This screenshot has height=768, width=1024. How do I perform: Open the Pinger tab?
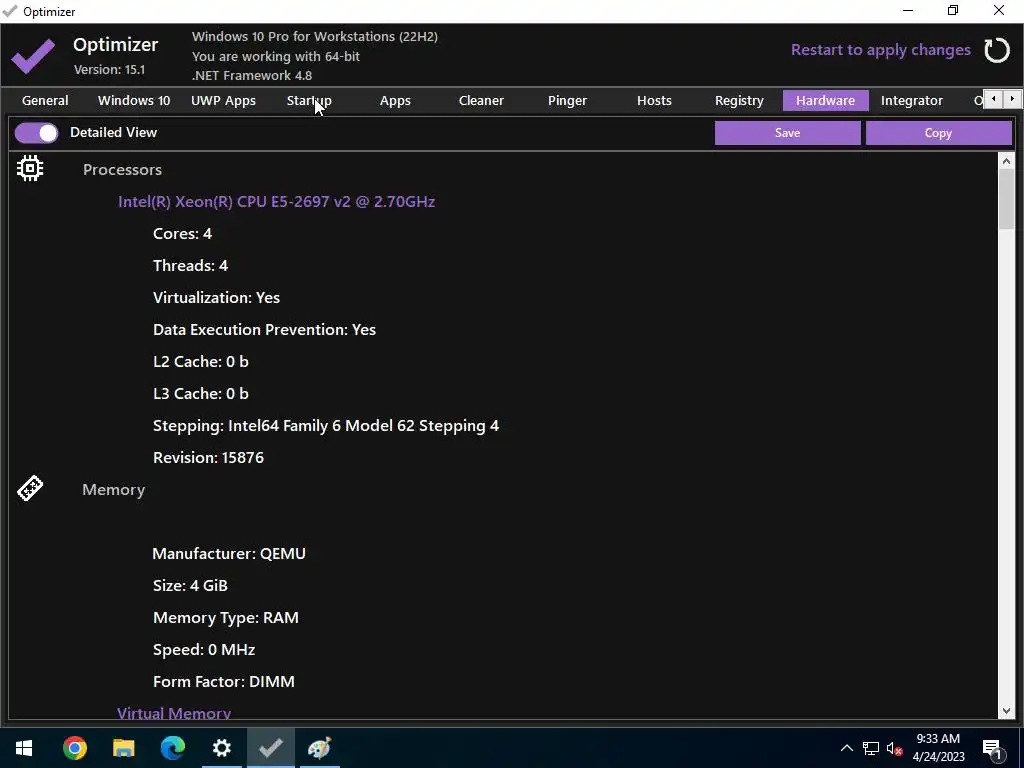(568, 101)
